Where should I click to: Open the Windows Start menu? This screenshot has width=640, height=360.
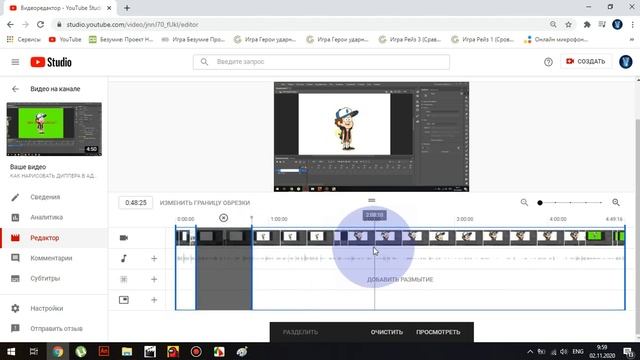point(11,351)
